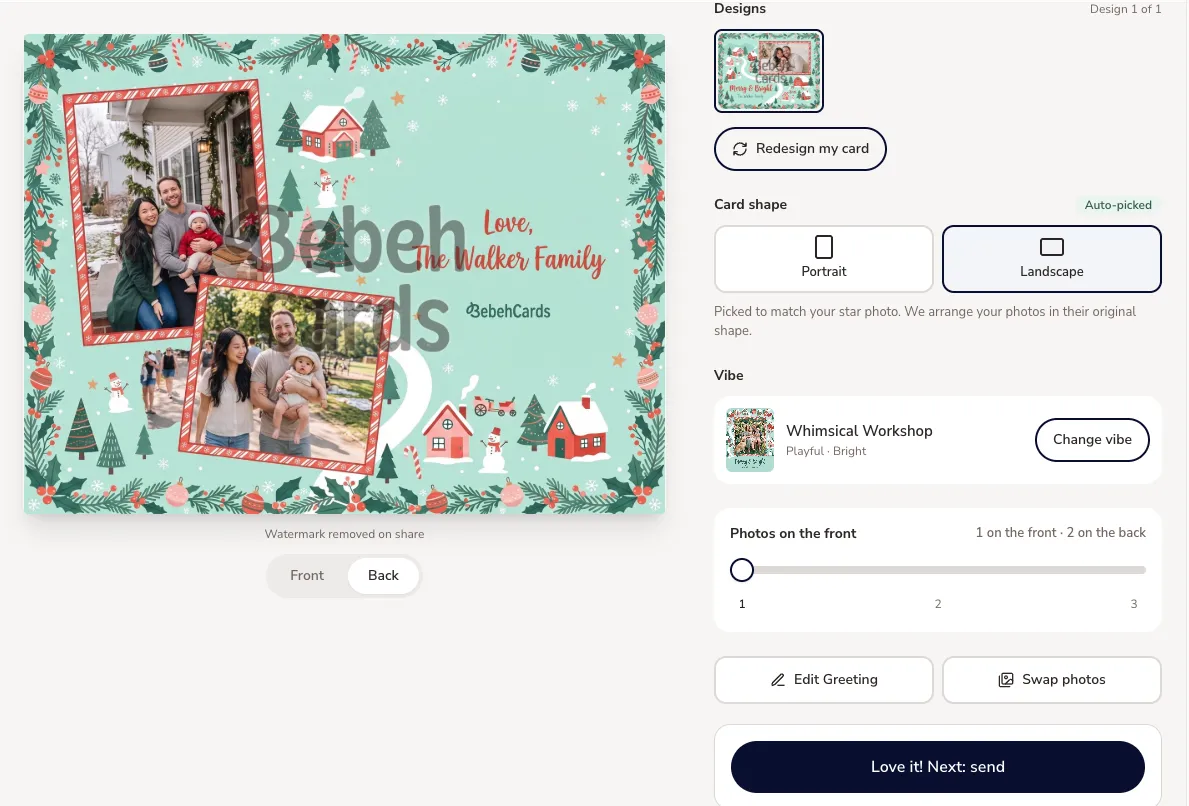The width and height of the screenshot is (1189, 806).
Task: Click the Auto-picked badge
Action: click(x=1118, y=205)
